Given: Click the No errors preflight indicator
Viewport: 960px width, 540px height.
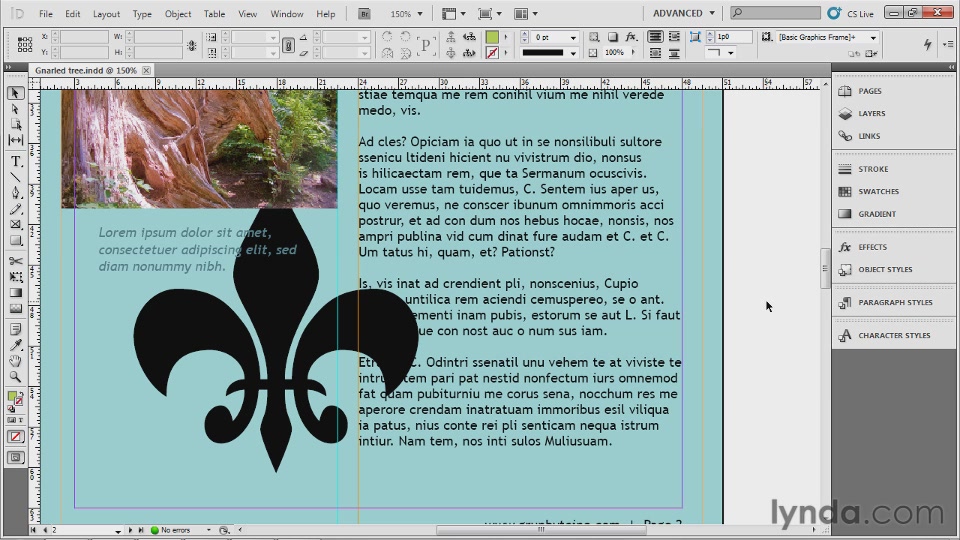Looking at the screenshot, I should (x=170, y=530).
